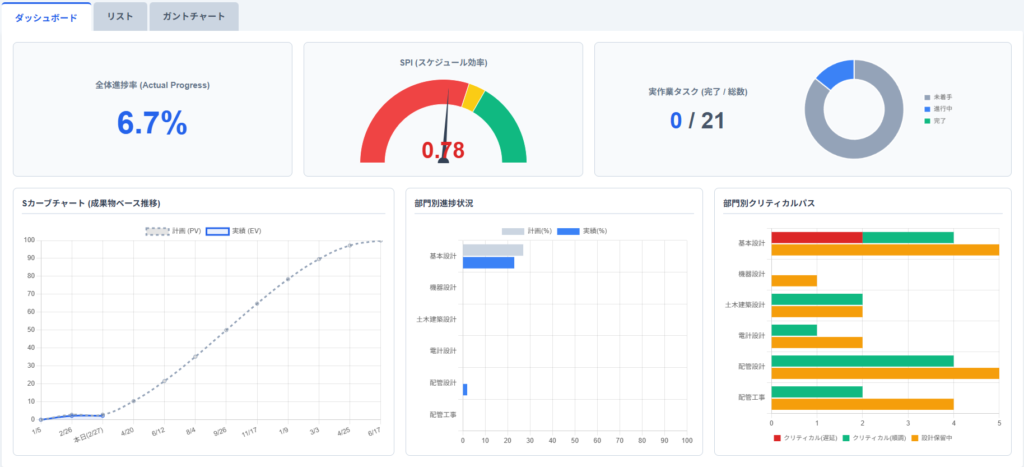The width and height of the screenshot is (1024, 467).
Task: Open the ガントチャート tab
Action: click(x=194, y=16)
